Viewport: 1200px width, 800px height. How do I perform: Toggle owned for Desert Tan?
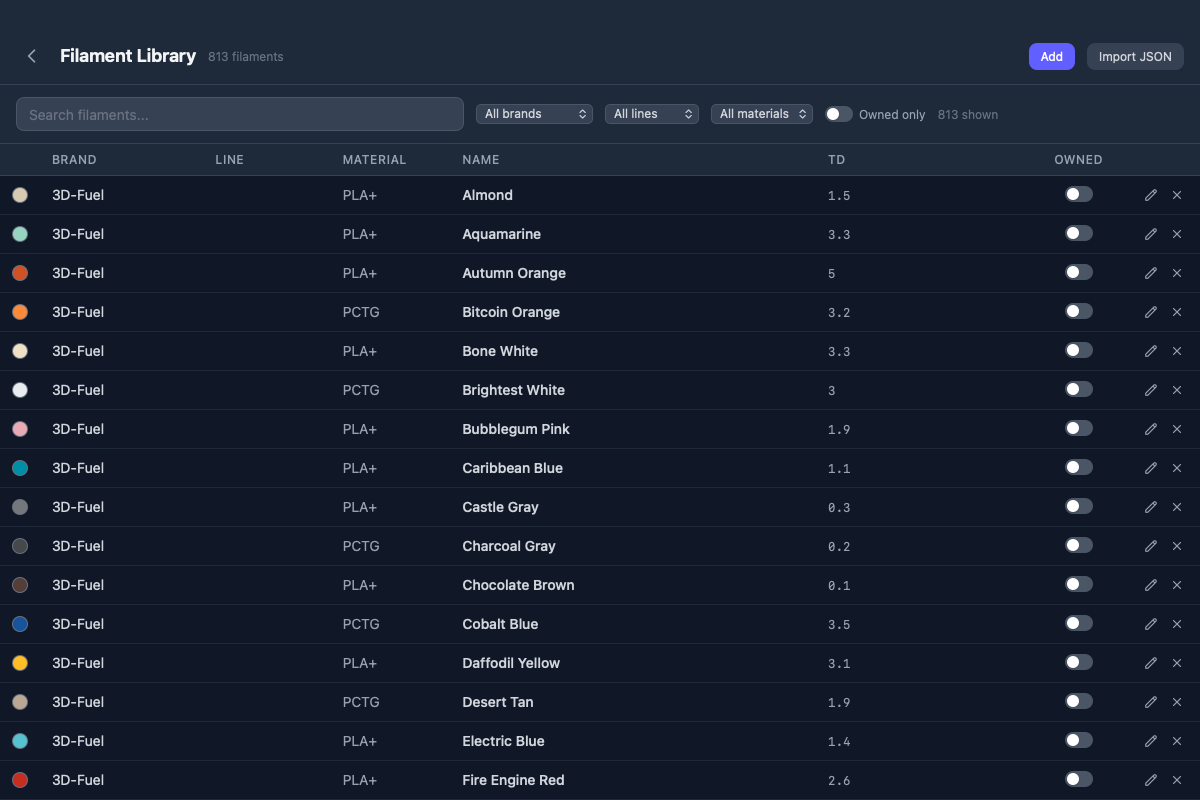[1079, 701]
